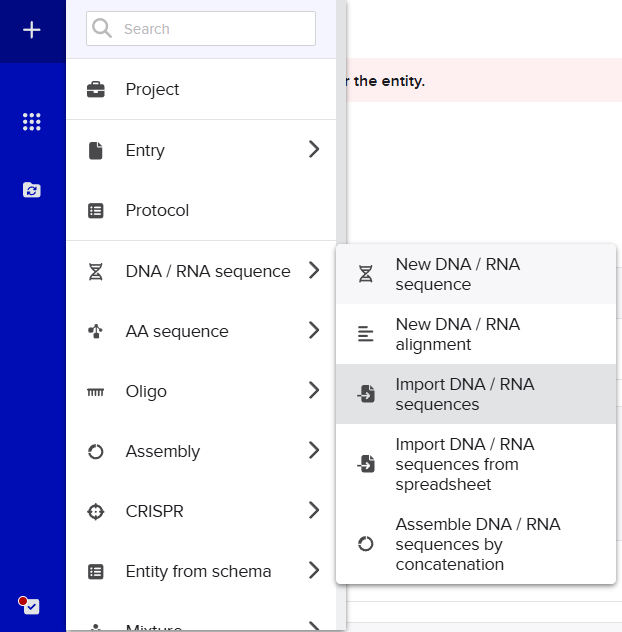The width and height of the screenshot is (622, 632).
Task: Click the Protocol list icon
Action: (x=96, y=211)
